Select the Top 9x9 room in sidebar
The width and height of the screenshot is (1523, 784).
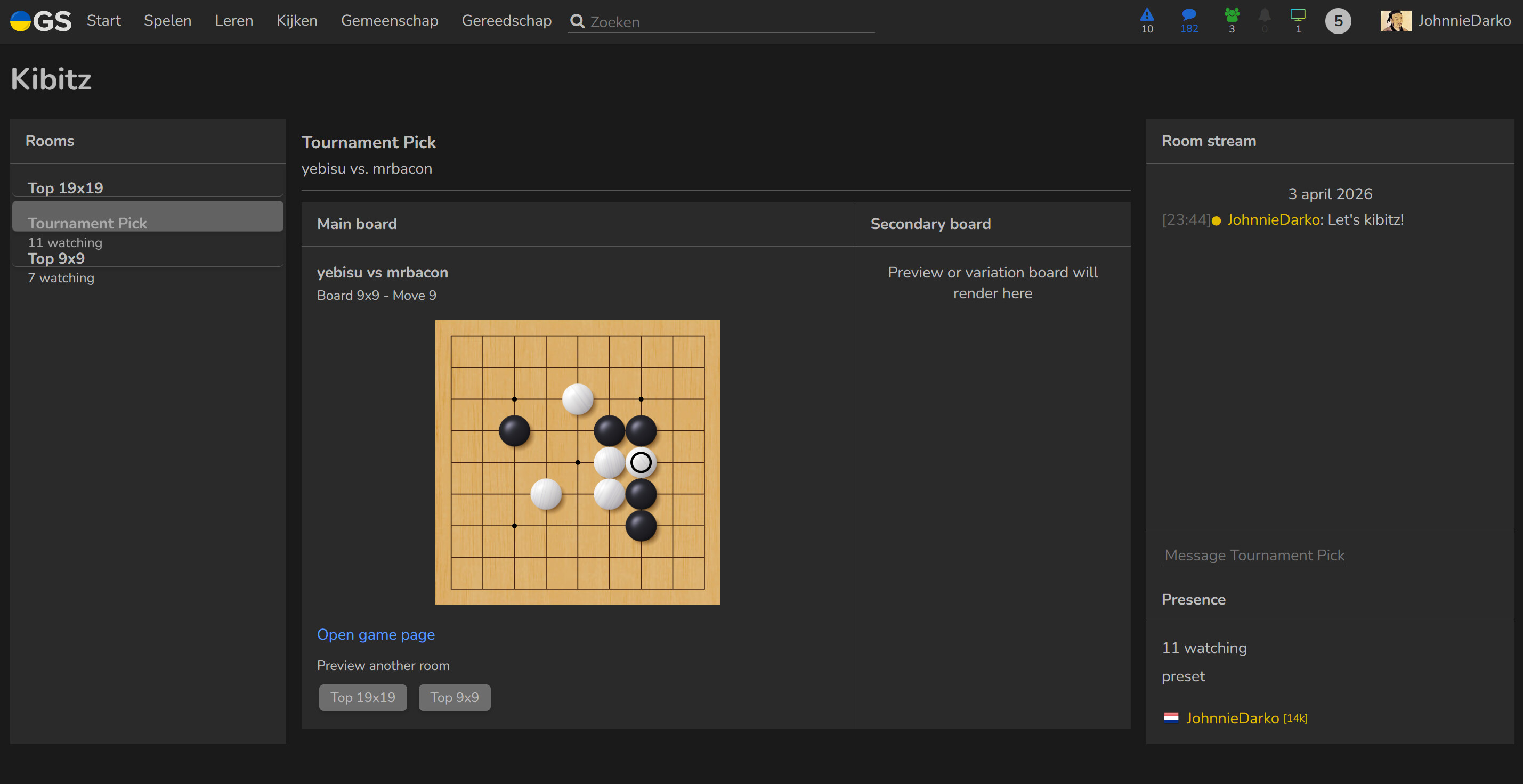tap(56, 258)
